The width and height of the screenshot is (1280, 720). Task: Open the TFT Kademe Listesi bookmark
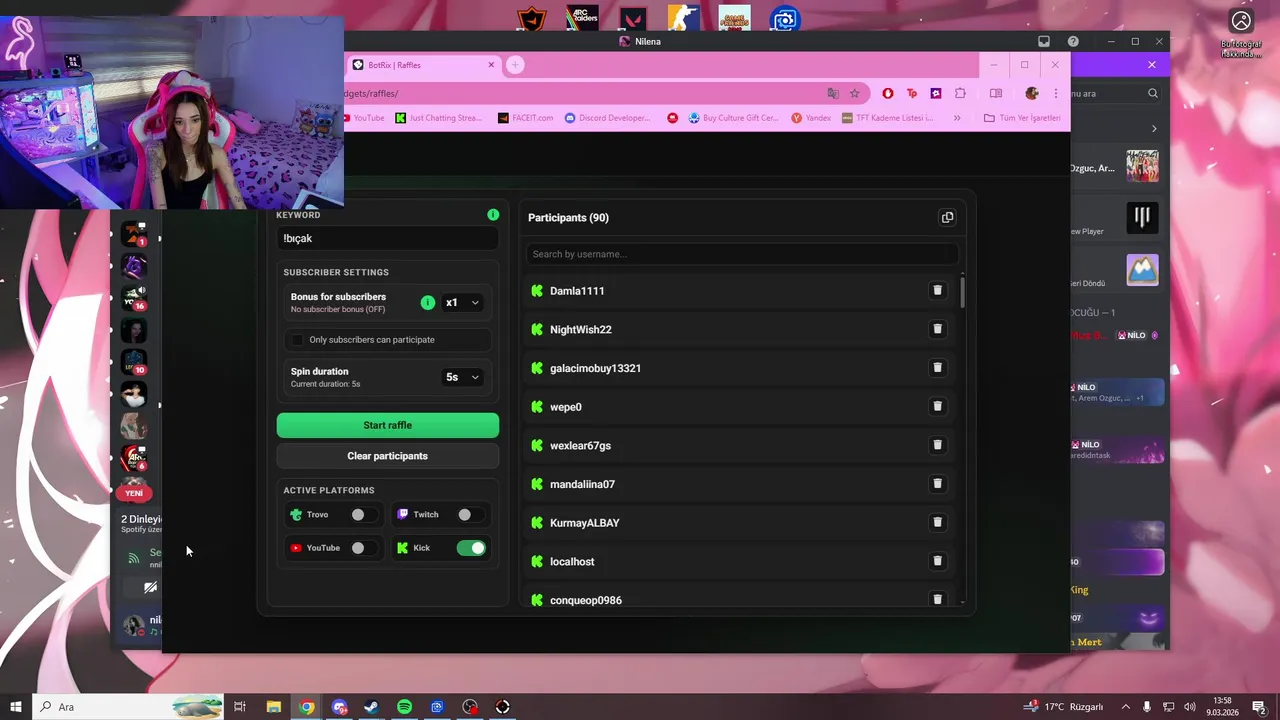pyautogui.click(x=887, y=118)
